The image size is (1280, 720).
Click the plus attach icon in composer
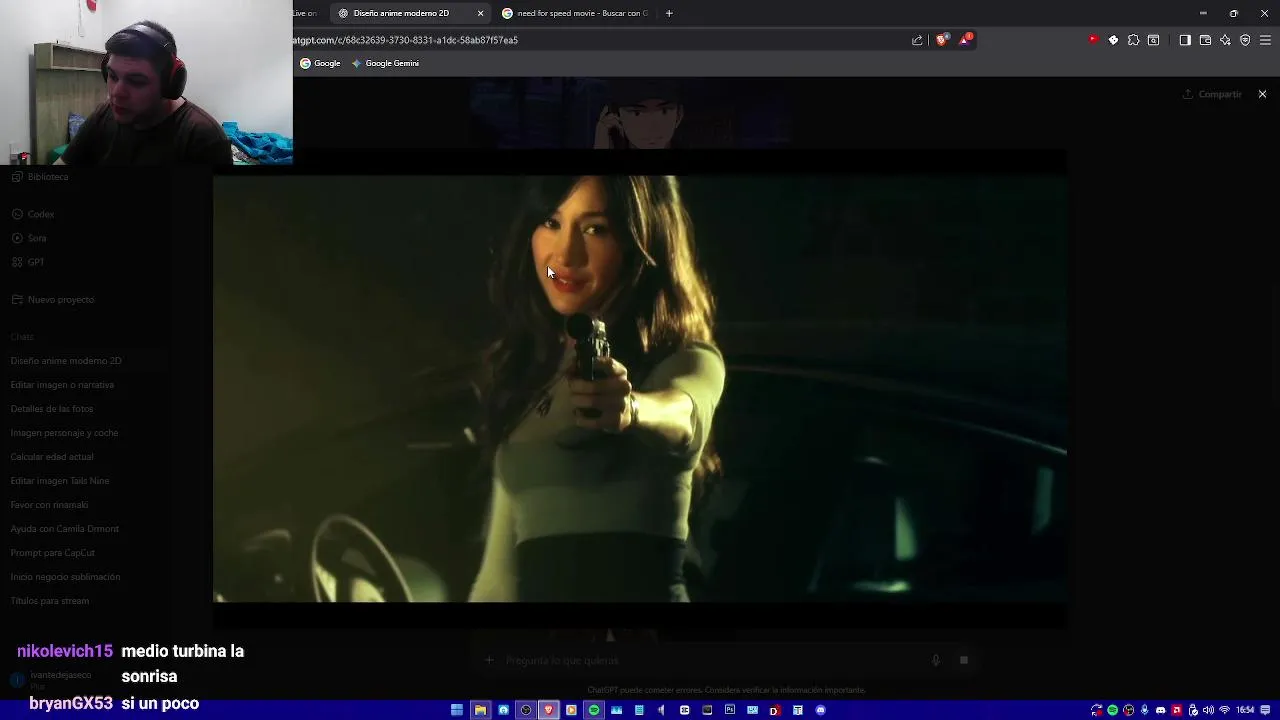click(x=489, y=660)
